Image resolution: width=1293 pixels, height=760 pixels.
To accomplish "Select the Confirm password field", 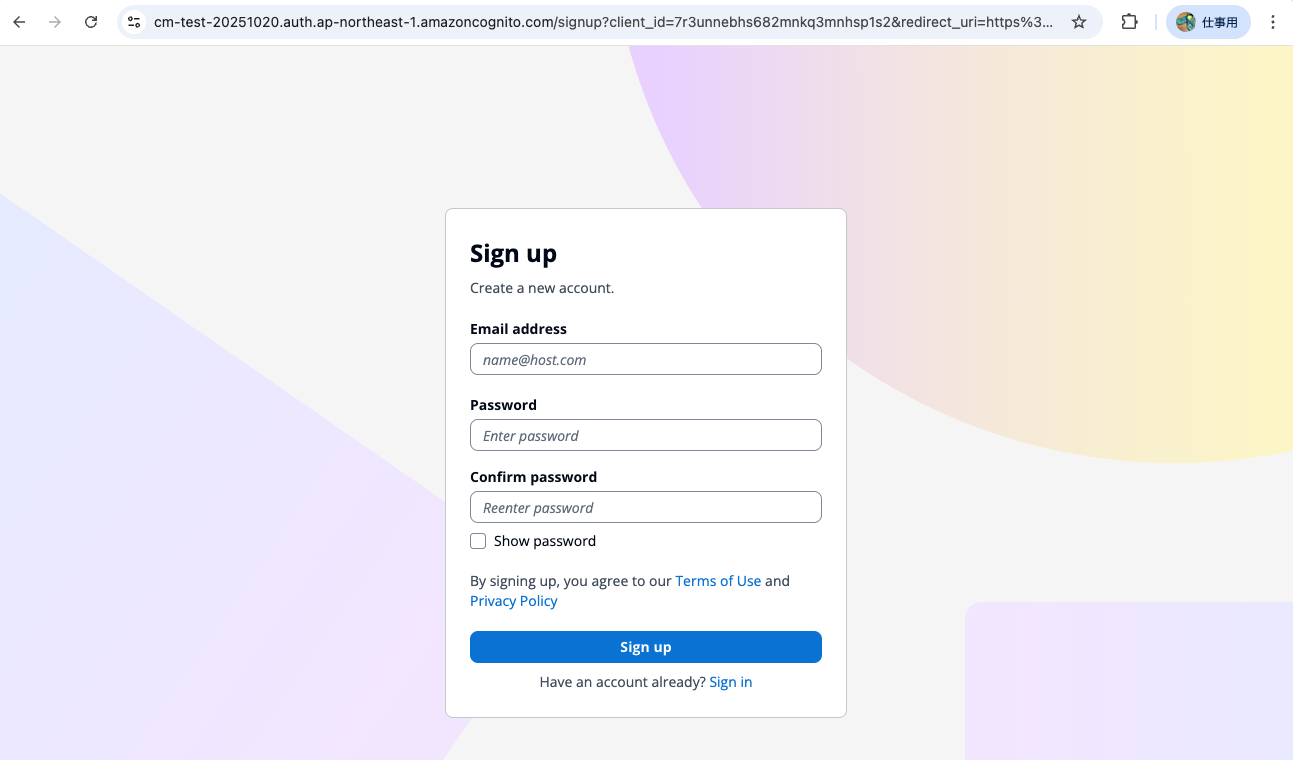I will tap(645, 508).
